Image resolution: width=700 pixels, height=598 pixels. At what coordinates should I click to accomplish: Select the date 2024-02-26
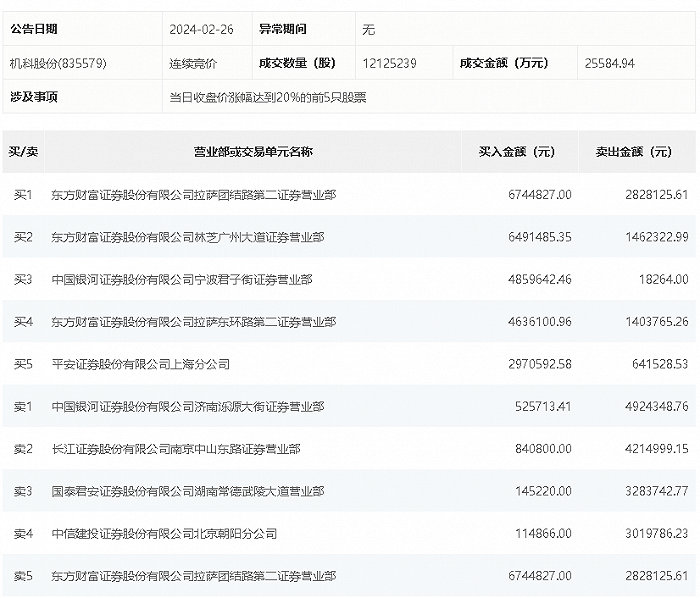pos(201,29)
